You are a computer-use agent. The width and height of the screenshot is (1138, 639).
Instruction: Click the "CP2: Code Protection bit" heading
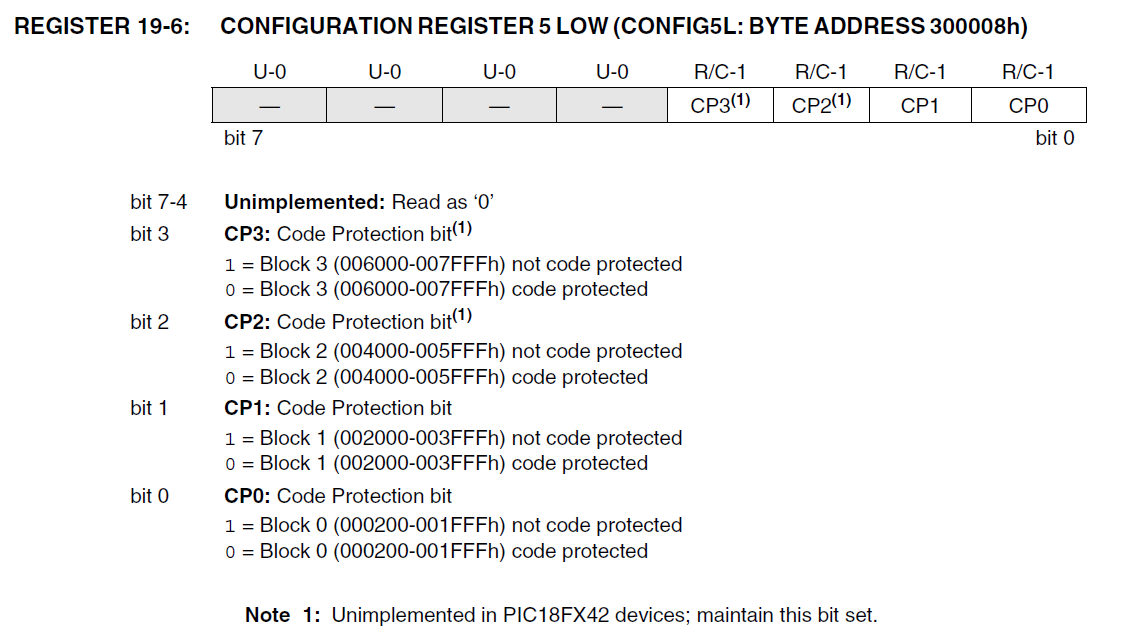[347, 321]
